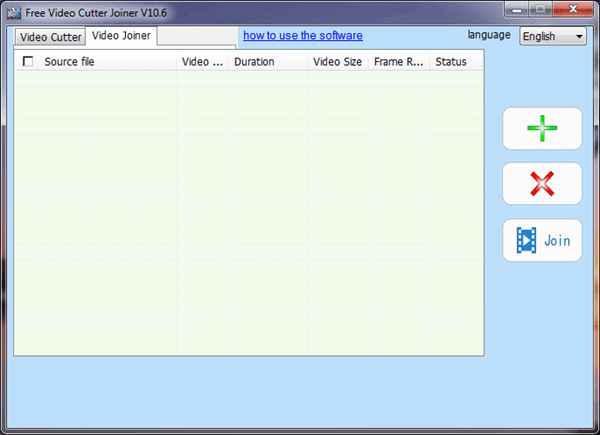Click the app icon in title bar
Screen dimensions: 600x435
14,11
